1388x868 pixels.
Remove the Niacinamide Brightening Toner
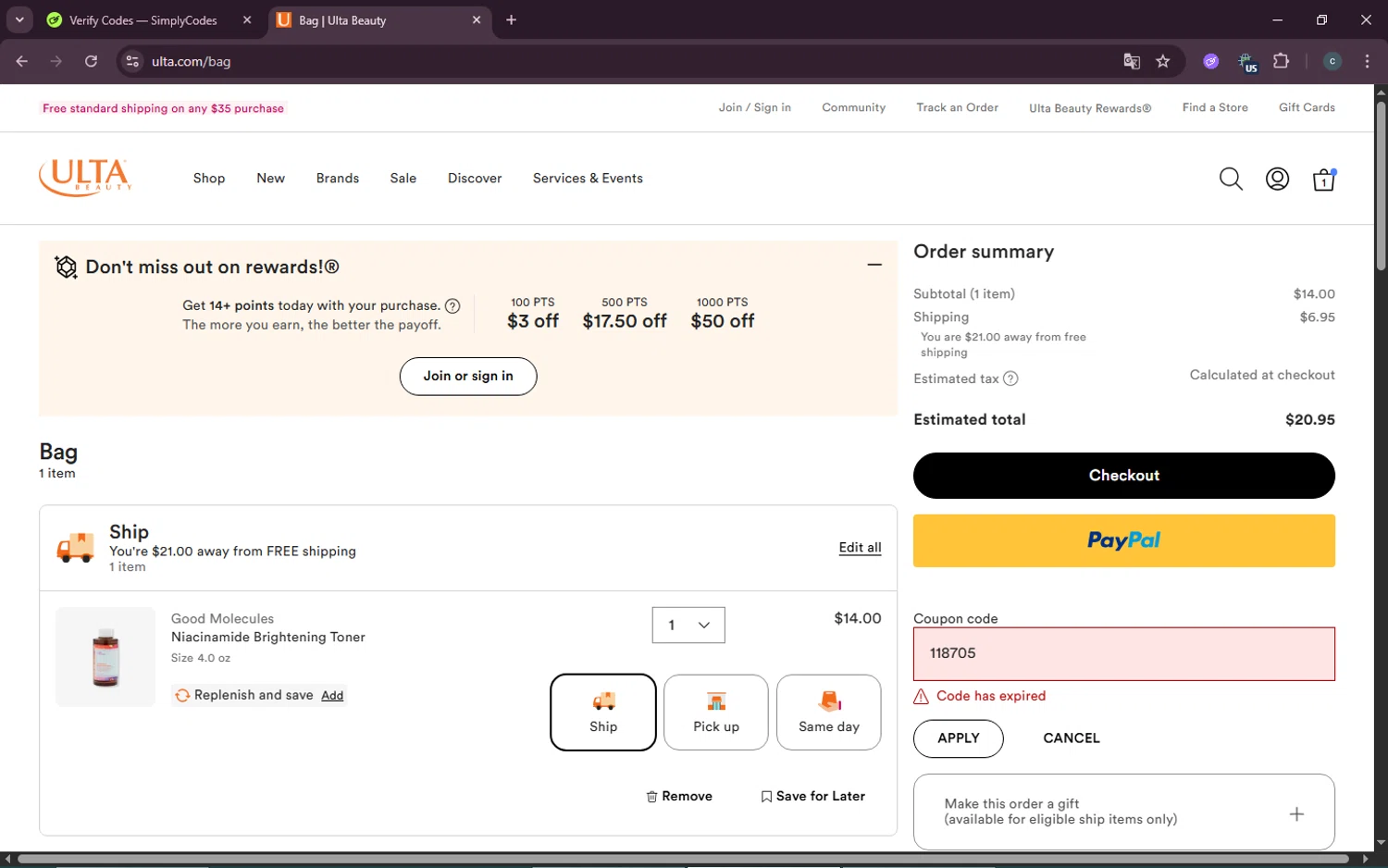pos(679,797)
